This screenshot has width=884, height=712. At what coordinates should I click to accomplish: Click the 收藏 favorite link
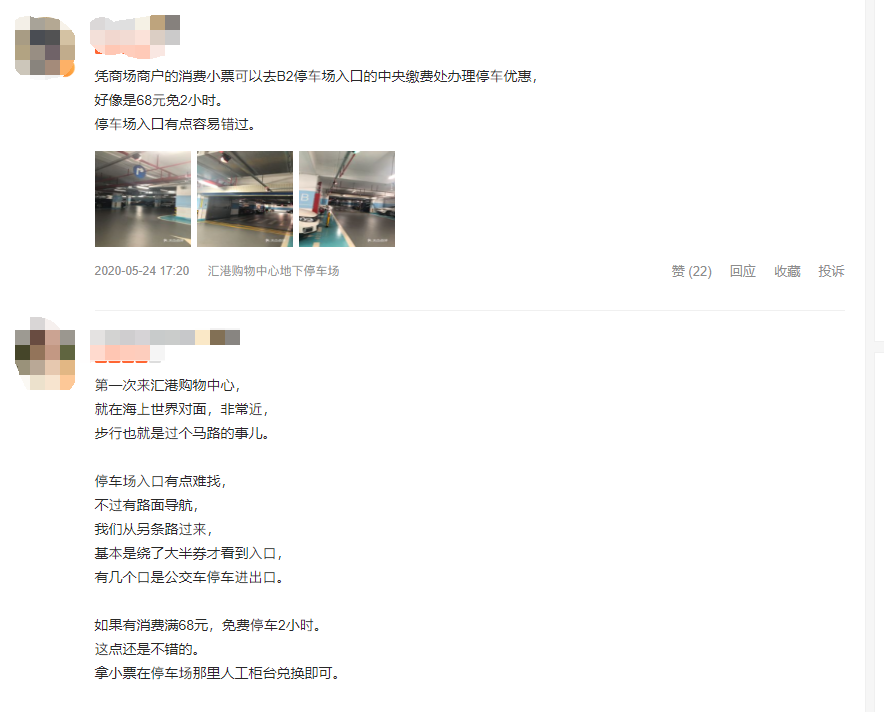pyautogui.click(x=787, y=271)
